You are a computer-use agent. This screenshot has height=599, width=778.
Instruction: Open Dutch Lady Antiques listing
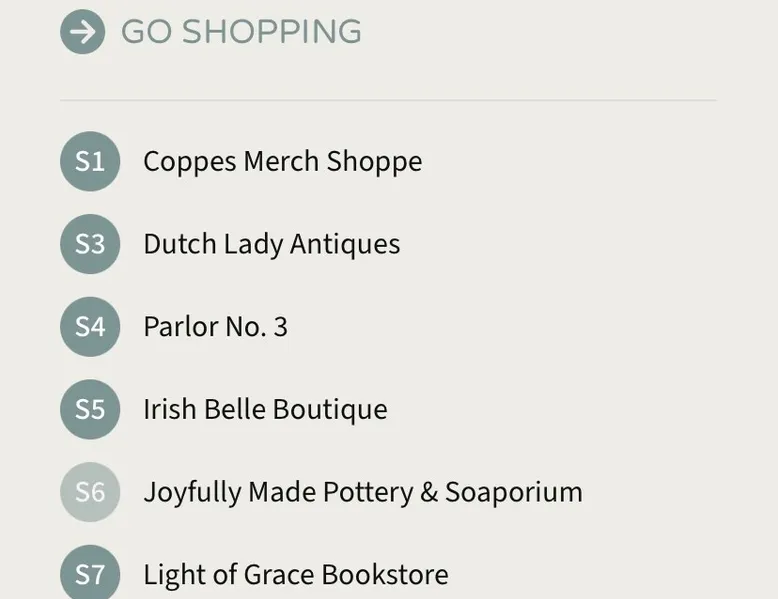(272, 244)
